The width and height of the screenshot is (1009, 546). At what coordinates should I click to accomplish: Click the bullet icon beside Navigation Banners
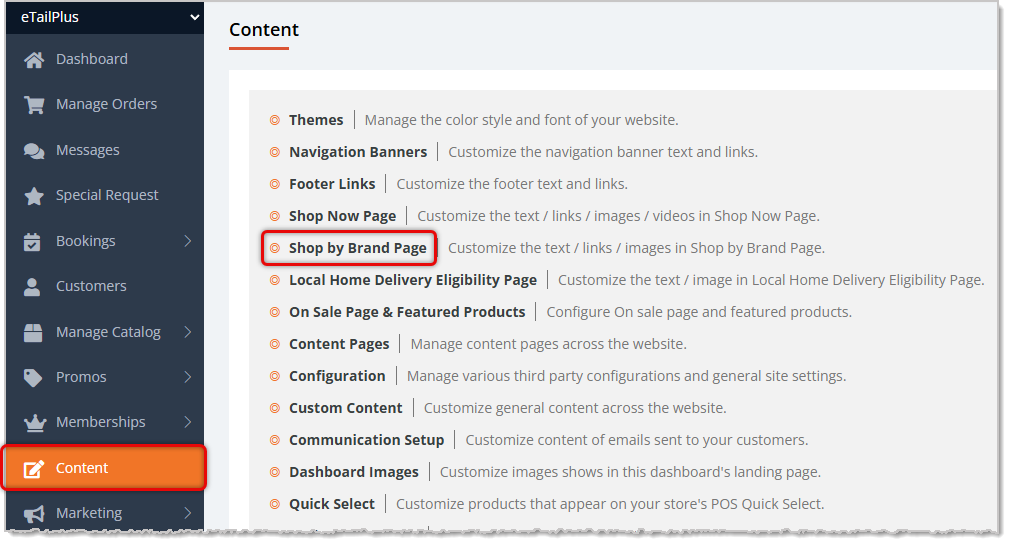[x=275, y=153]
